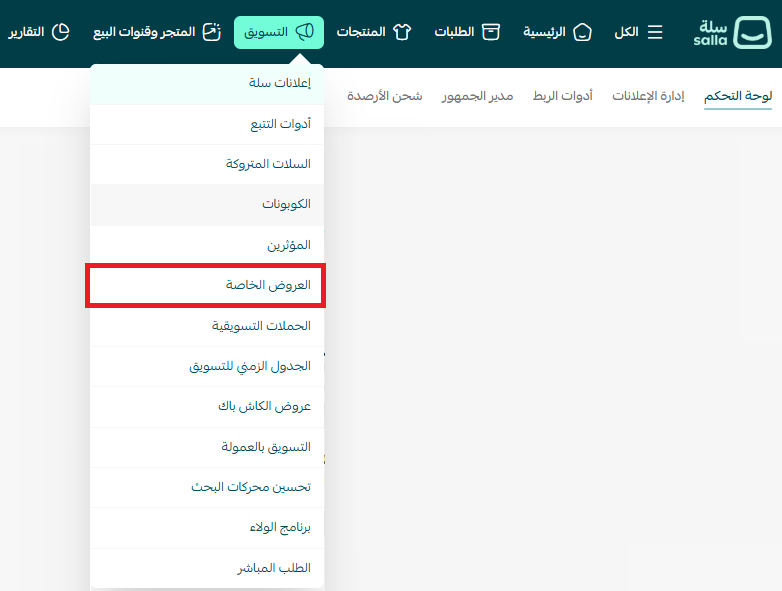The image size is (782, 591).
Task: Open the hamburger menu icon next to الكل
Action: point(655,32)
